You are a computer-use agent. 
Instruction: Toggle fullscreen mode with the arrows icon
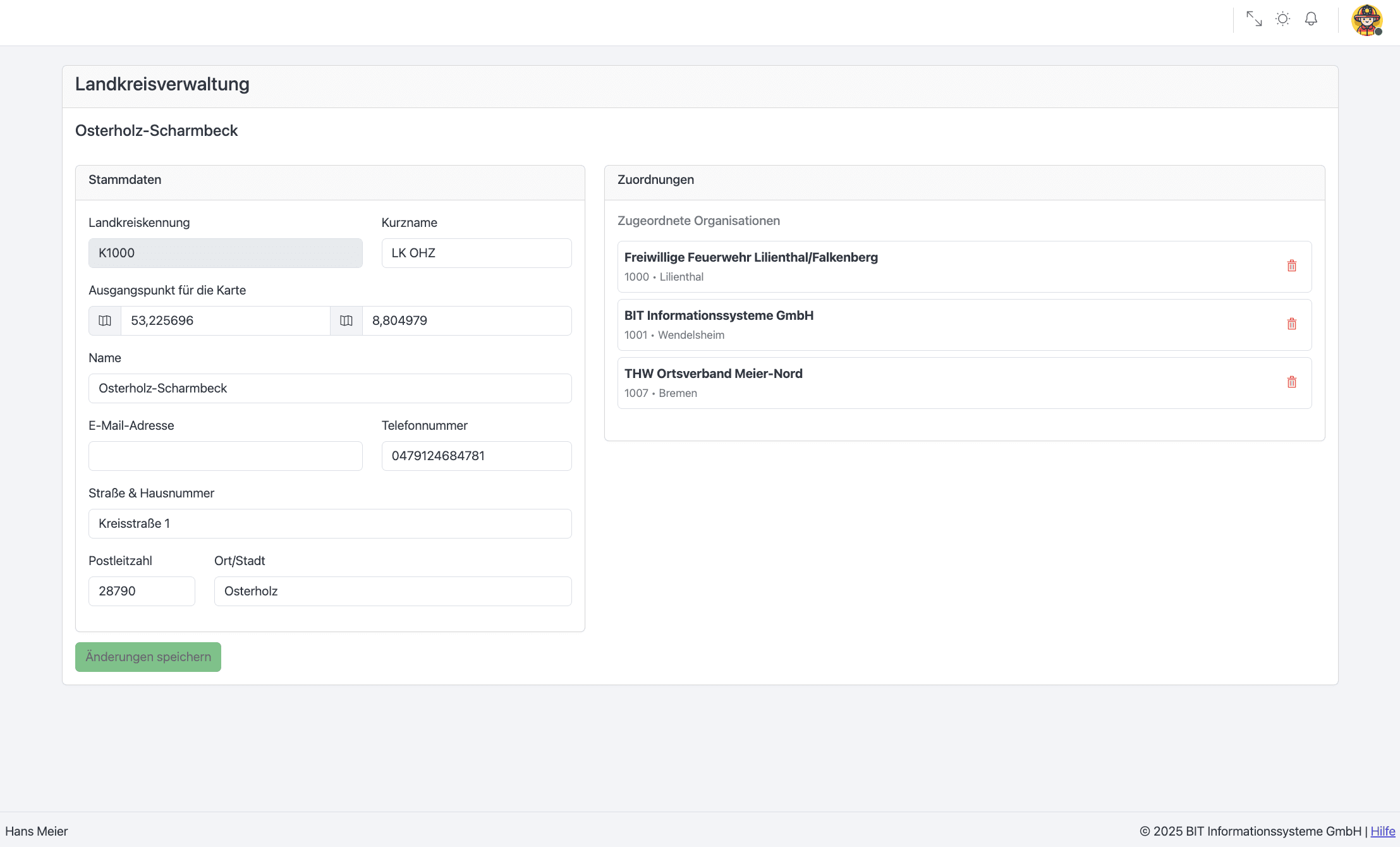pyautogui.click(x=1254, y=19)
